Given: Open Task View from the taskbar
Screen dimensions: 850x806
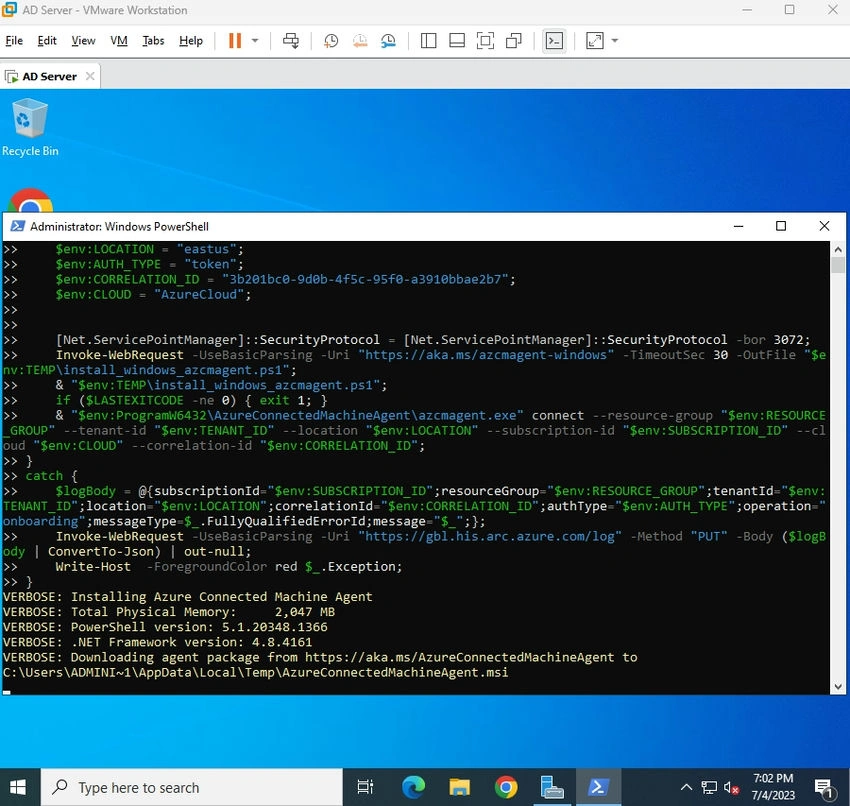Looking at the screenshot, I should tap(365, 787).
